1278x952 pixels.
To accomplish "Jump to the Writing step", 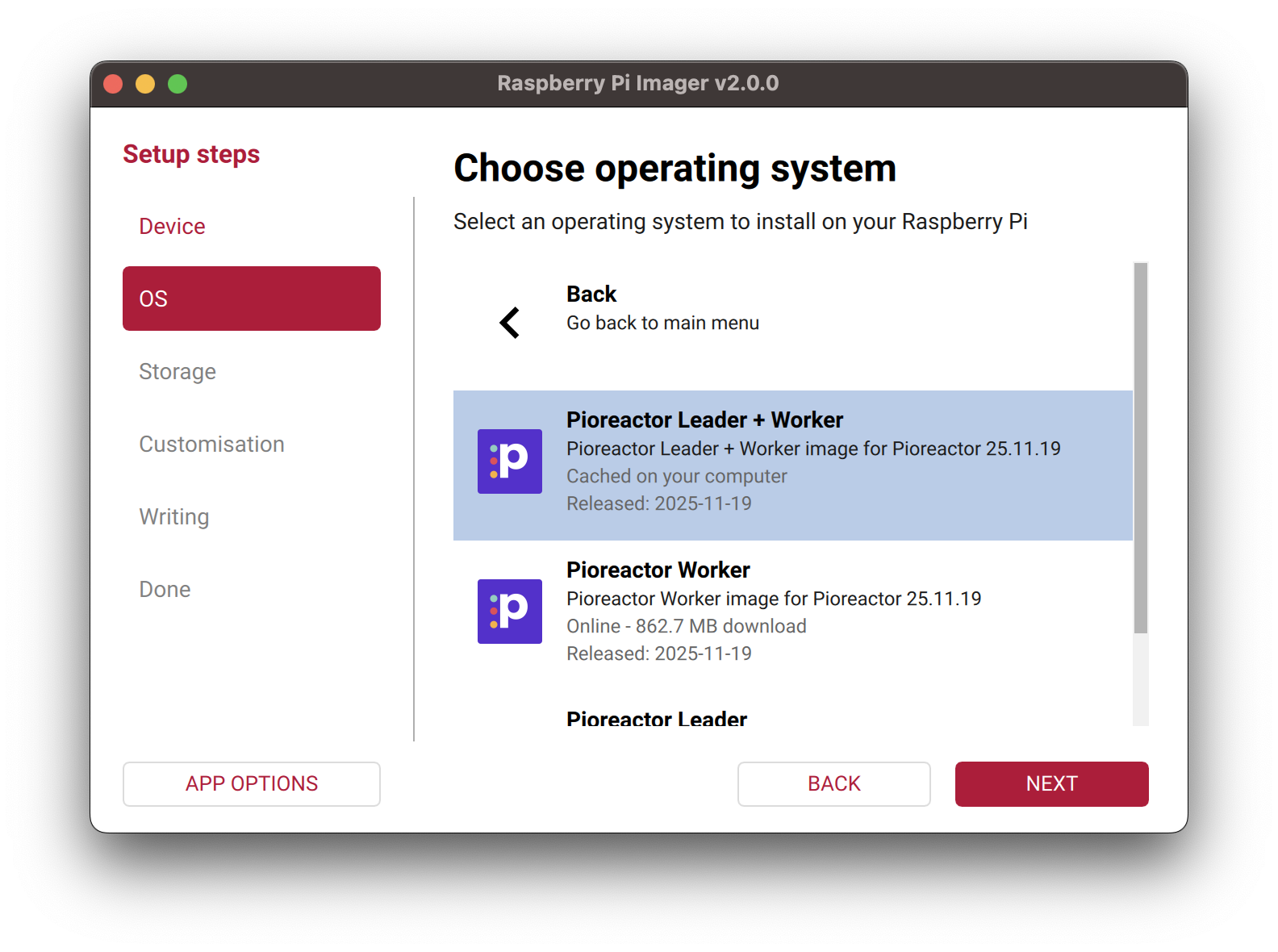I will click(x=173, y=517).
